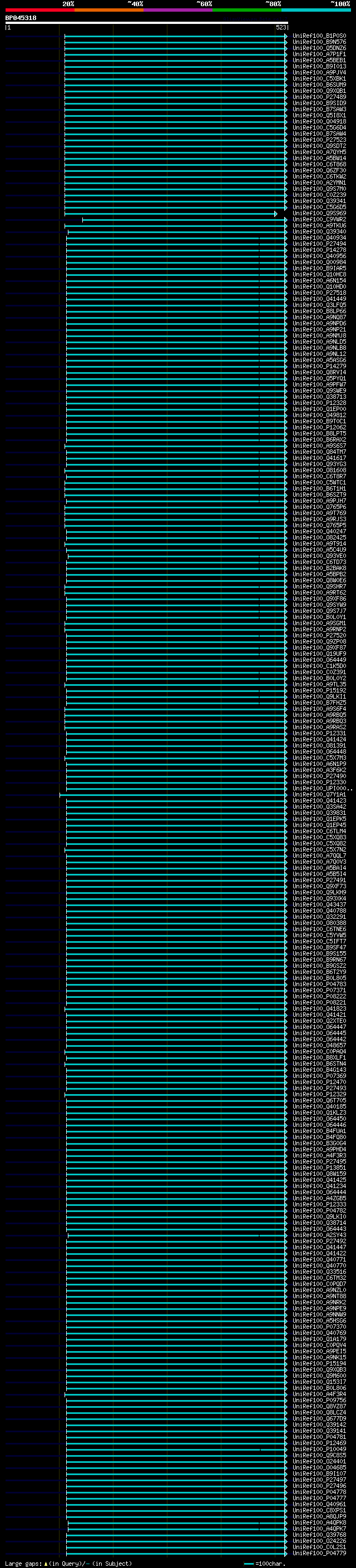The image size is (356, 1568).
Task: Select UniRef100_A9TL35 label
Action: click(x=319, y=684)
